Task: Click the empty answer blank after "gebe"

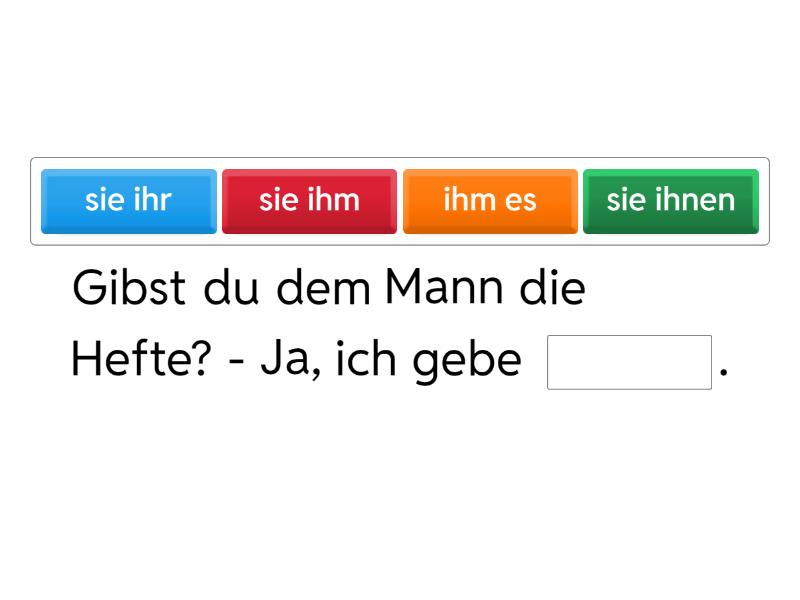Action: pyautogui.click(x=629, y=362)
